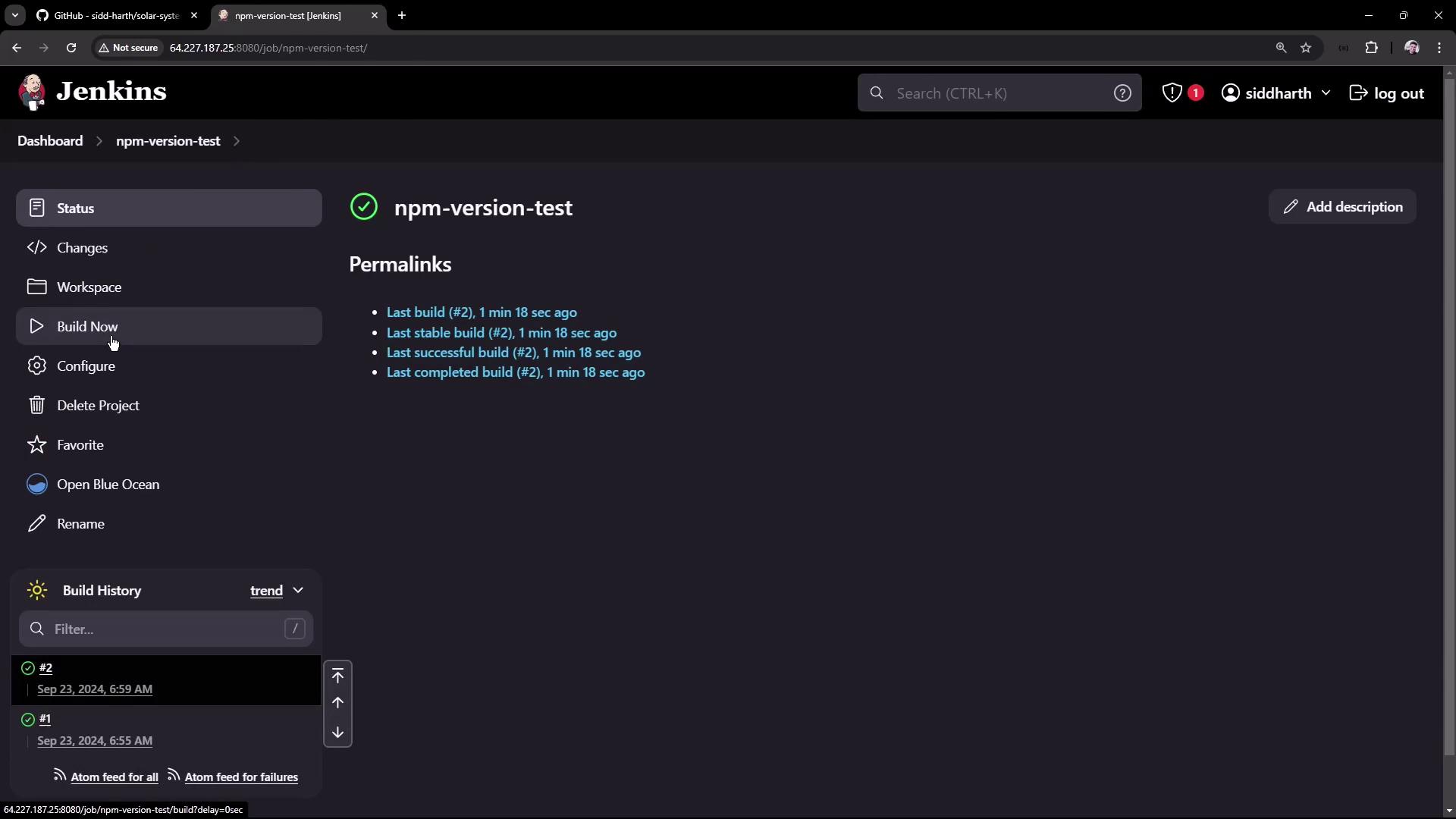This screenshot has width=1456, height=819.
Task: Switch to the GitHub browser tab
Action: point(115,15)
